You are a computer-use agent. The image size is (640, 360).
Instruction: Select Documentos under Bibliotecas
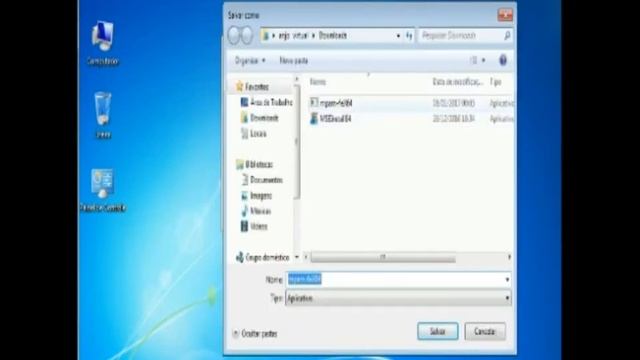(266, 180)
